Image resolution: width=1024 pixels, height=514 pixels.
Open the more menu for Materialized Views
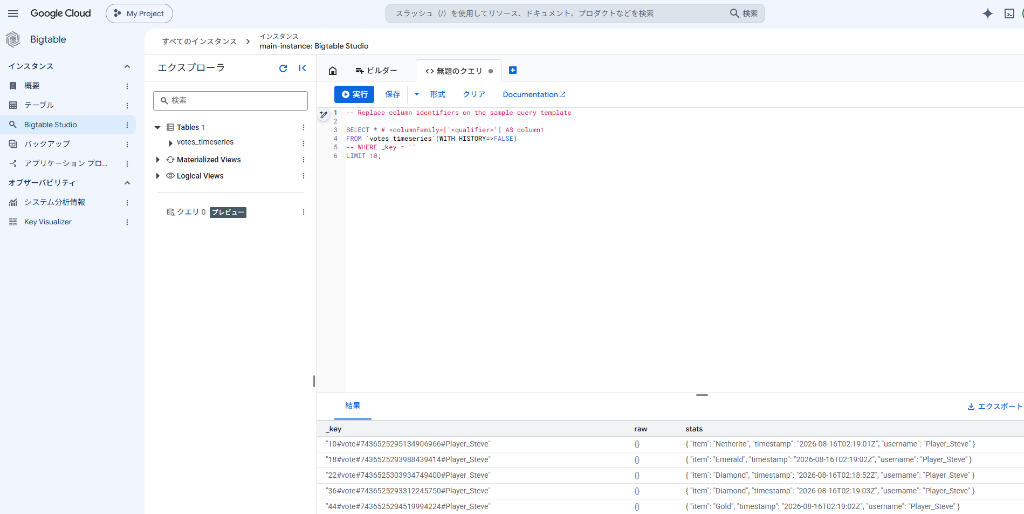click(303, 159)
